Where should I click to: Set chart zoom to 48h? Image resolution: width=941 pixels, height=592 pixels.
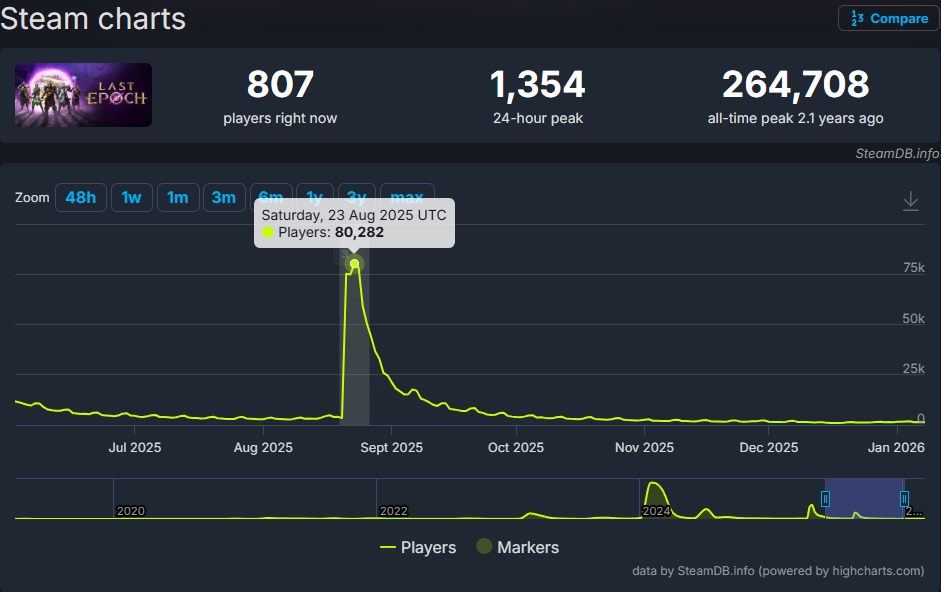coord(80,198)
